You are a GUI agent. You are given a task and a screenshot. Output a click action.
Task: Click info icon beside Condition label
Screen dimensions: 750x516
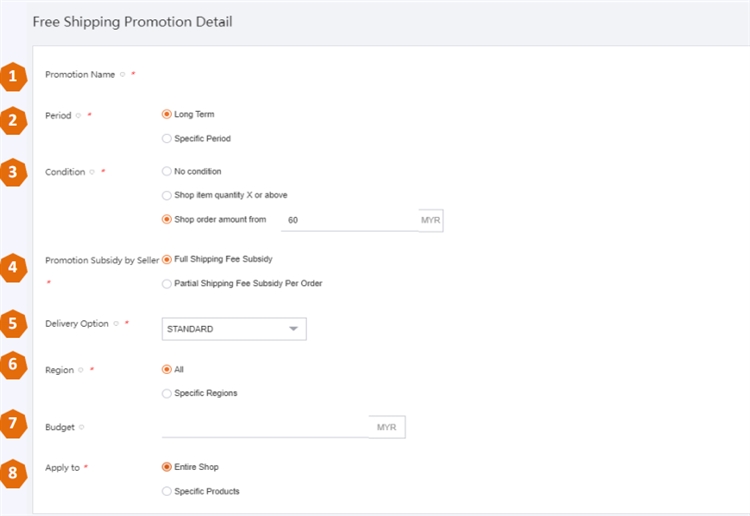click(92, 172)
